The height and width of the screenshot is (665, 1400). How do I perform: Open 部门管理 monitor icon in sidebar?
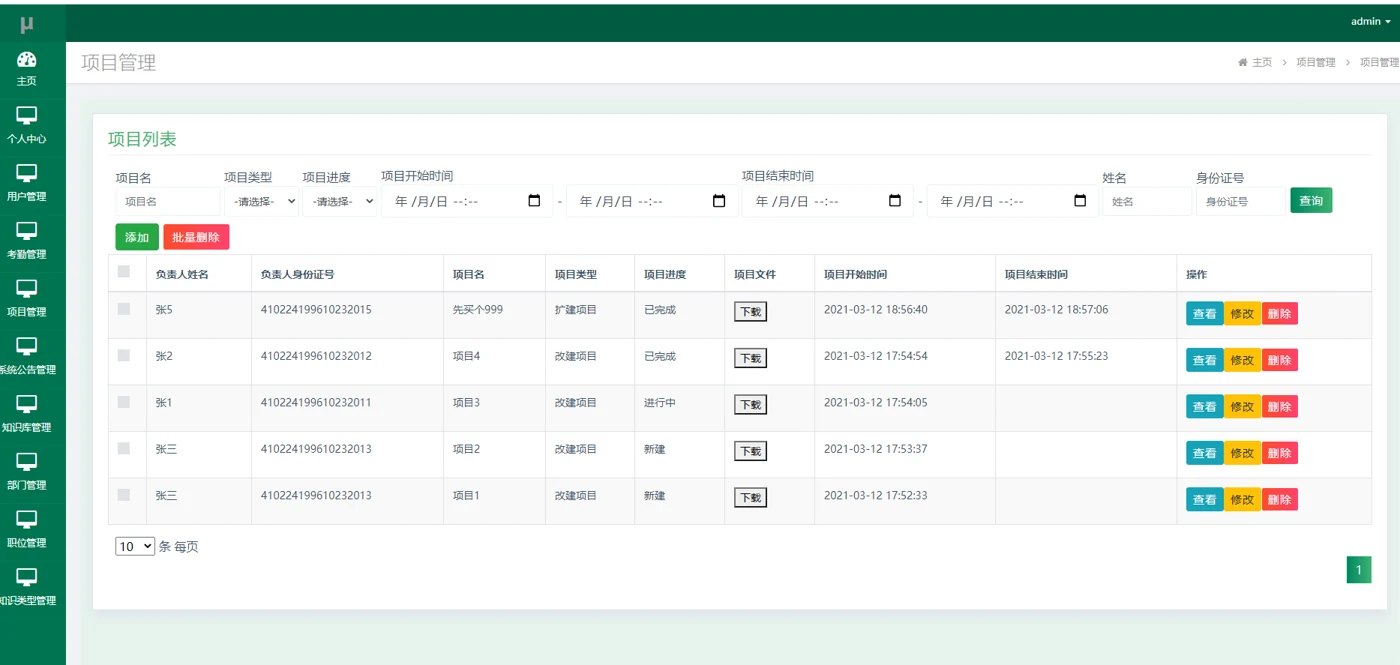(27, 462)
